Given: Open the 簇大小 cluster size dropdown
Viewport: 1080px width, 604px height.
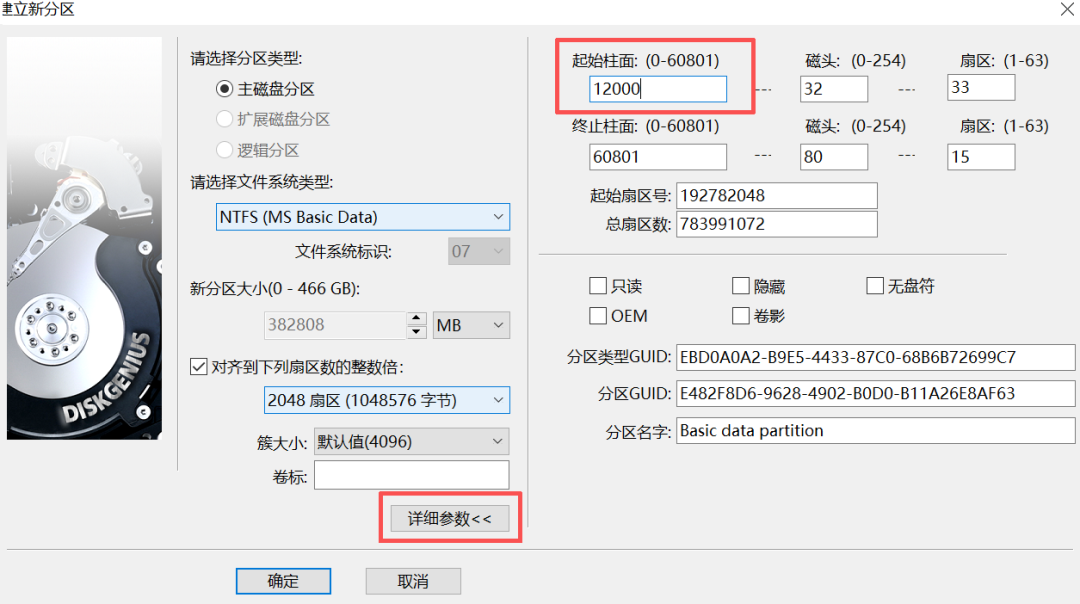Looking at the screenshot, I should [x=411, y=441].
